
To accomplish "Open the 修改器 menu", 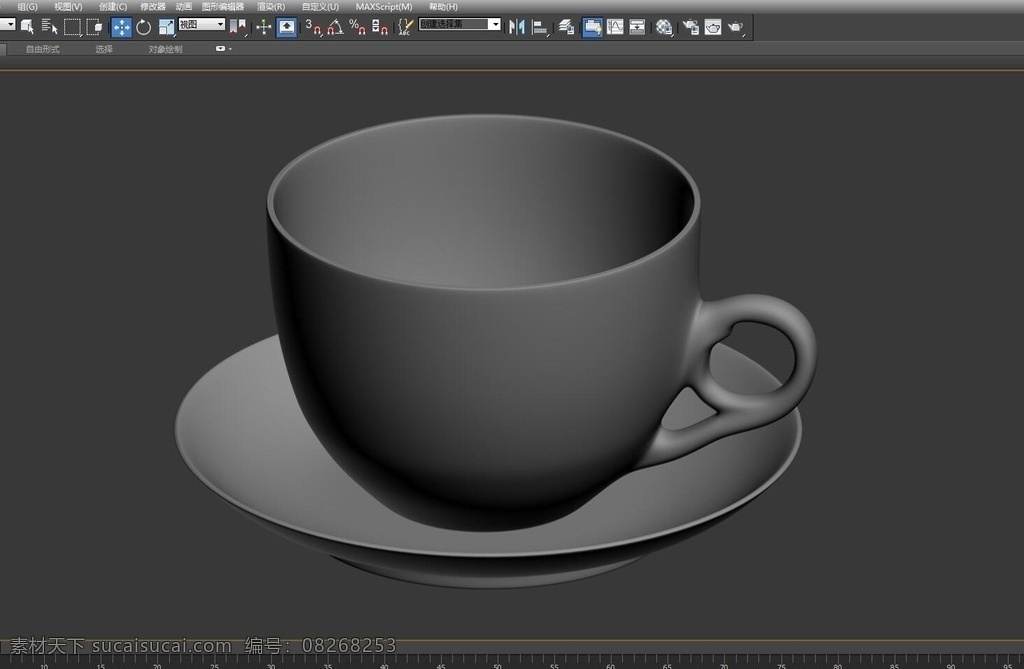I will 153,7.
